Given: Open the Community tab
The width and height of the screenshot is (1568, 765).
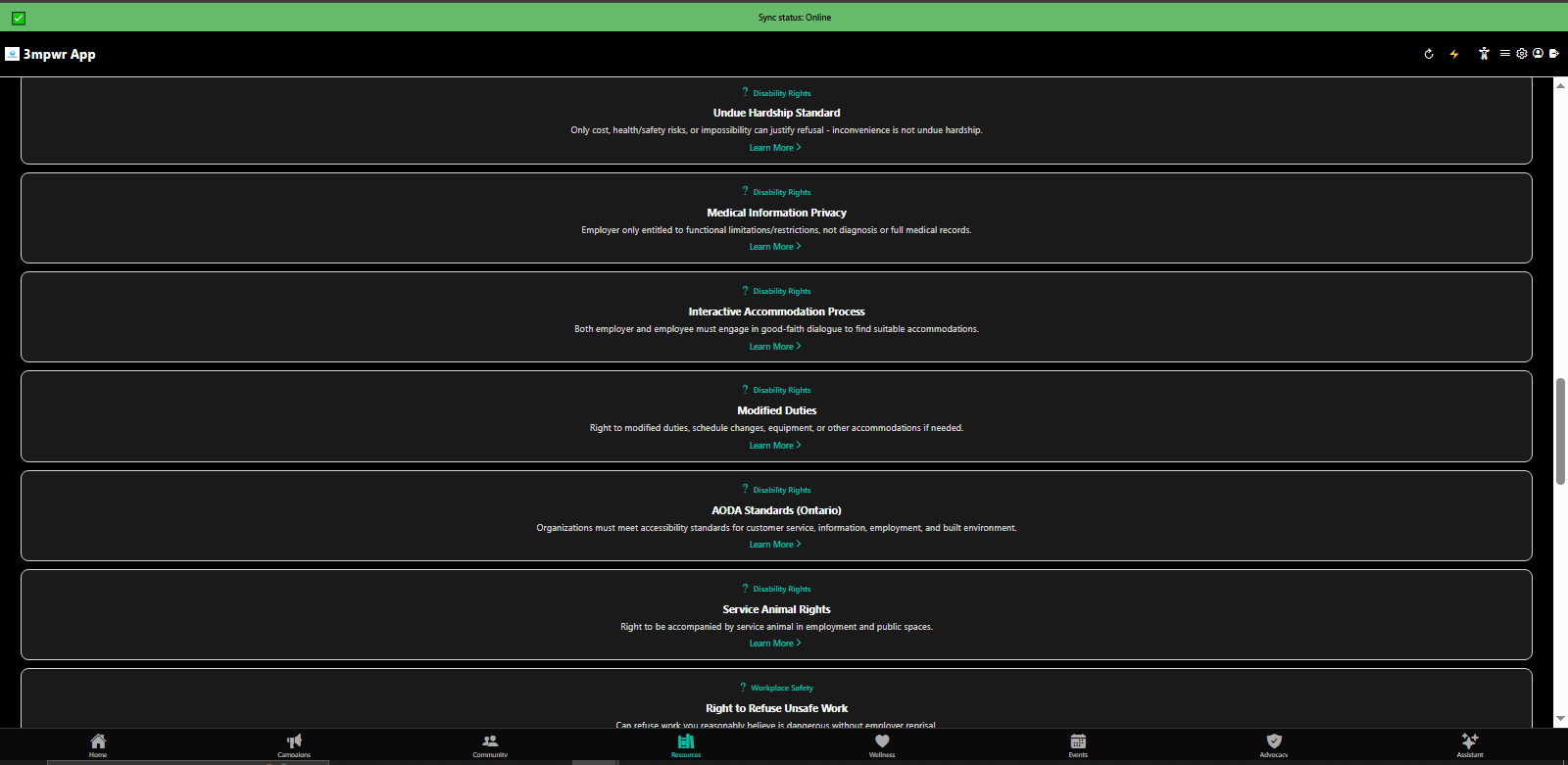Looking at the screenshot, I should click(490, 744).
